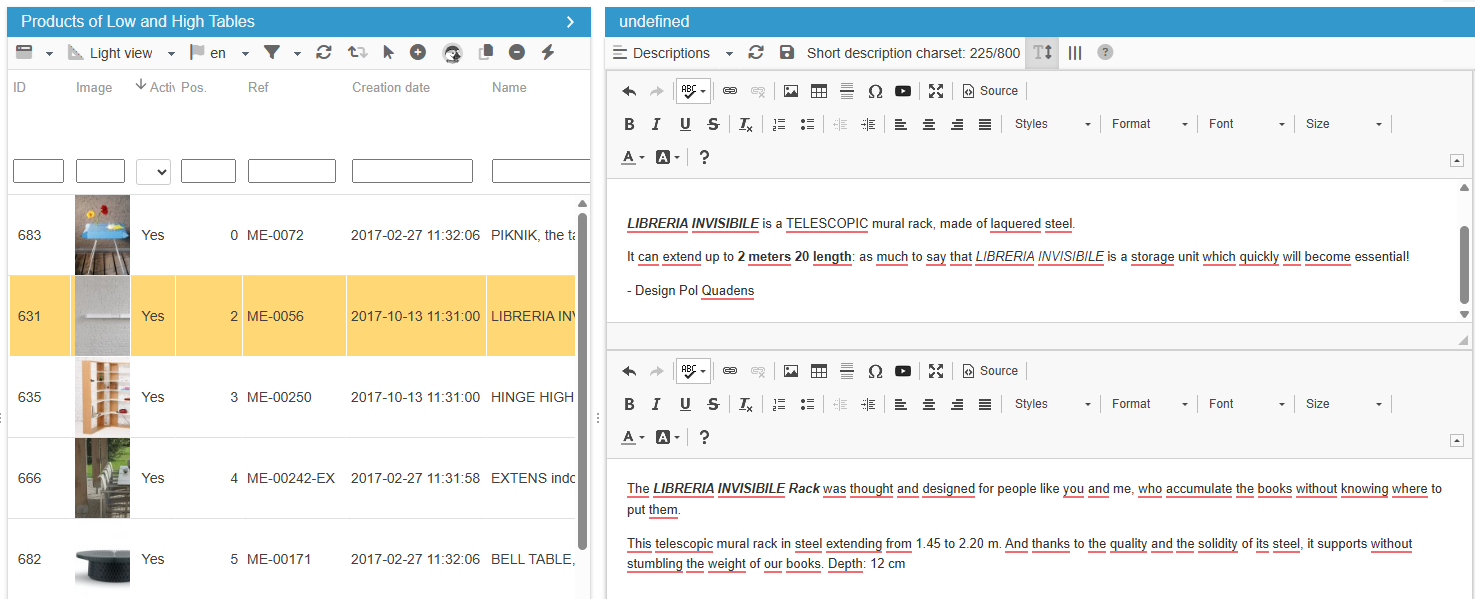View Source in short description editor

(x=990, y=91)
